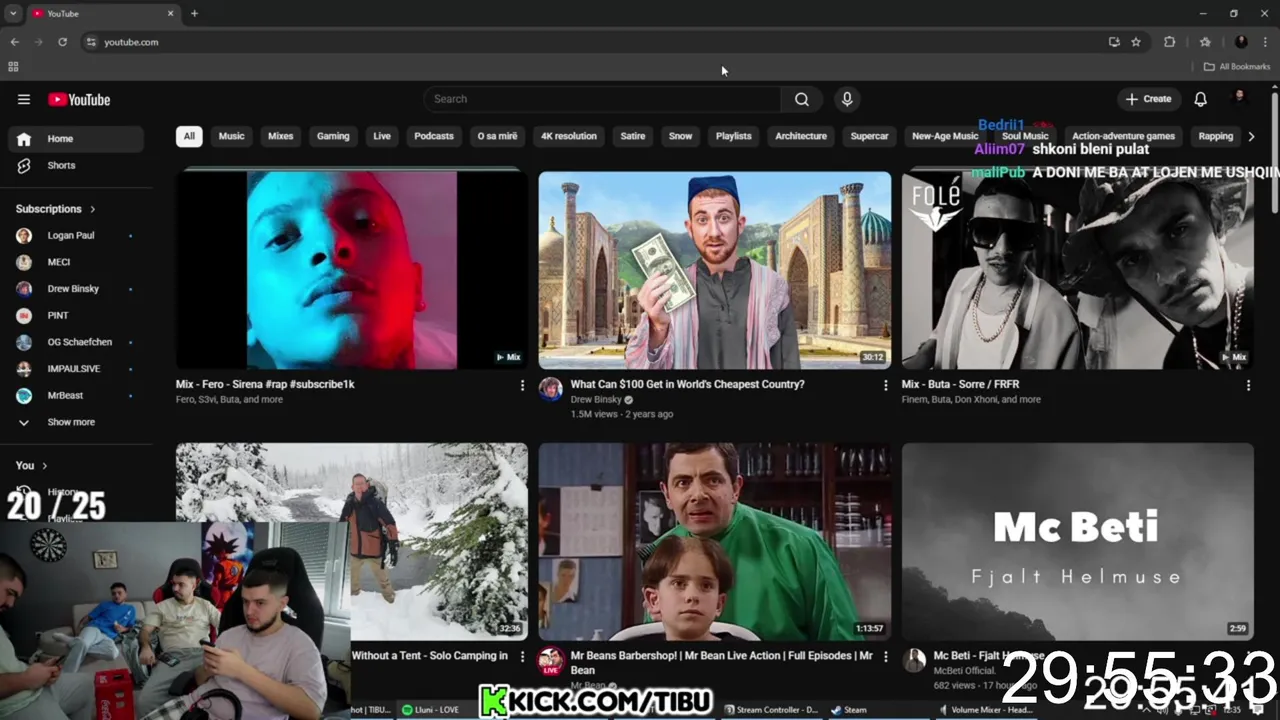Open Volume Mixer from the taskbar
1280x720 pixels.
[x=988, y=710]
